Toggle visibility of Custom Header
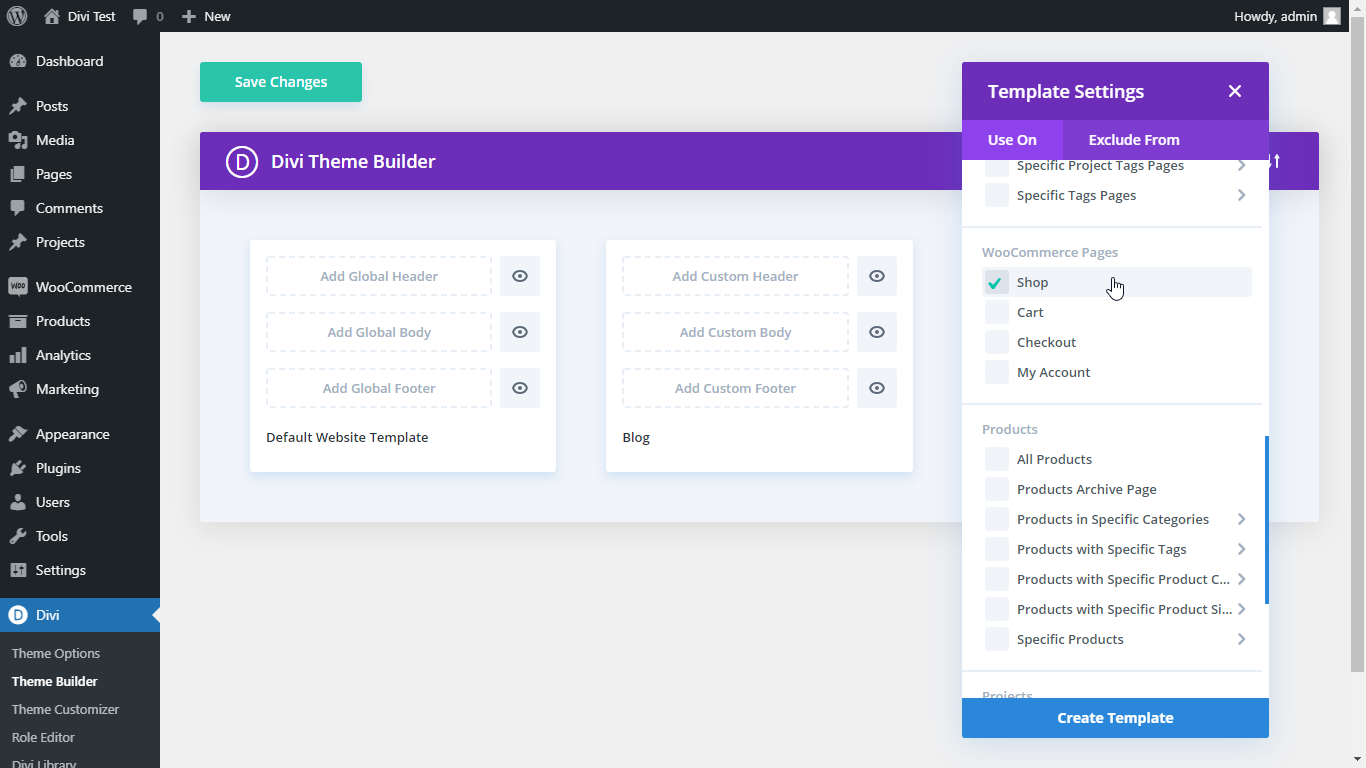This screenshot has width=1366, height=768. [x=877, y=276]
